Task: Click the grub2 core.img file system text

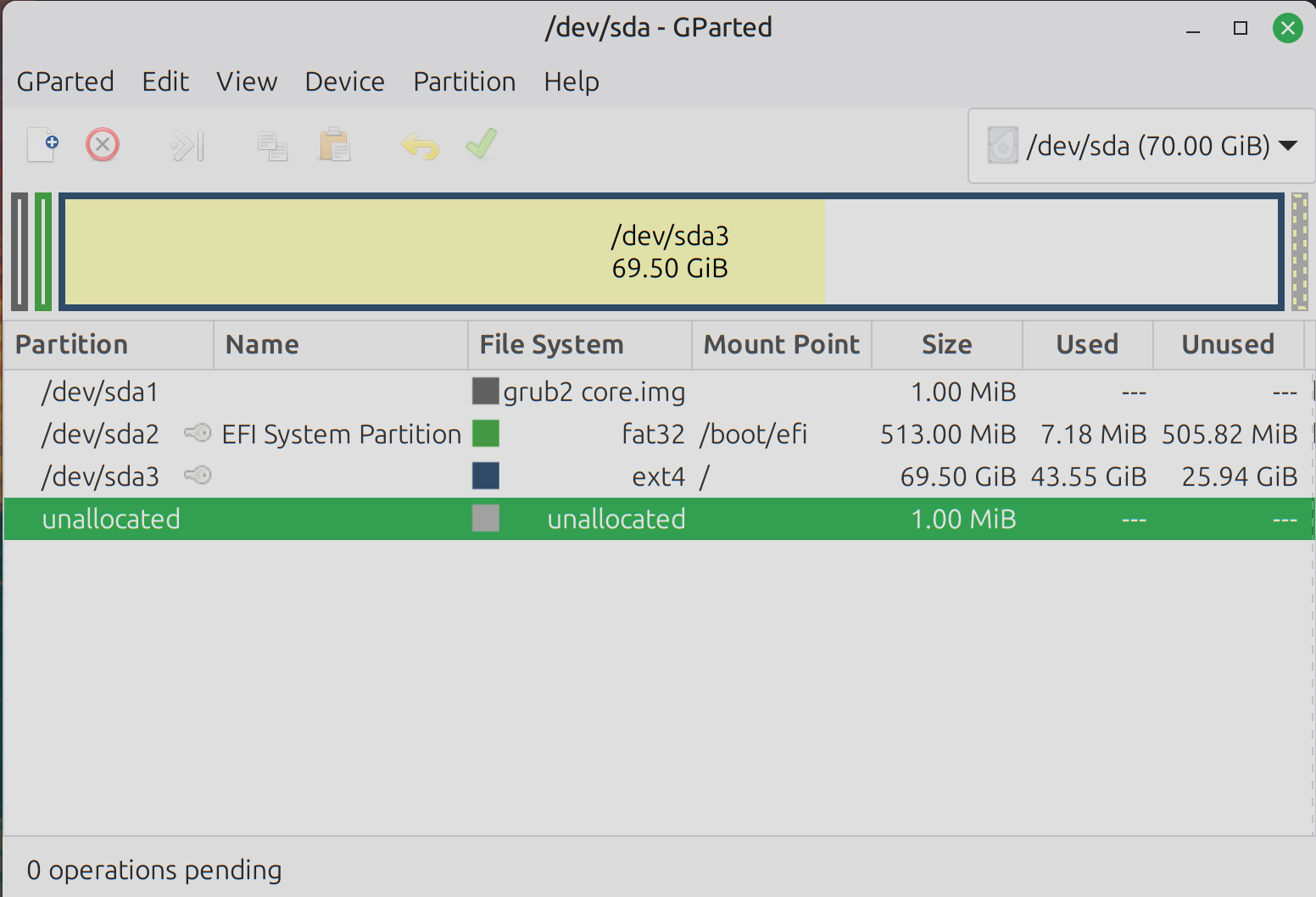Action: coord(594,392)
